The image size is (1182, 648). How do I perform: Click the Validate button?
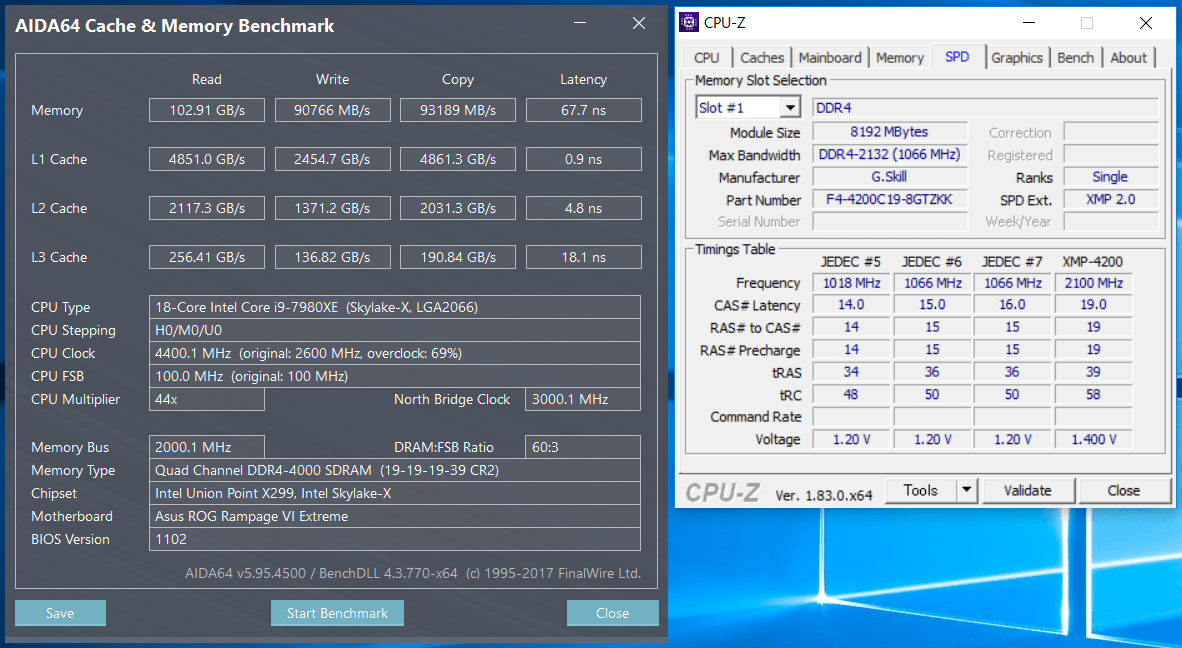[1027, 491]
